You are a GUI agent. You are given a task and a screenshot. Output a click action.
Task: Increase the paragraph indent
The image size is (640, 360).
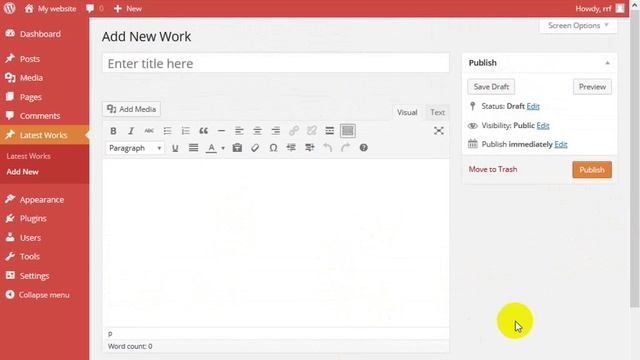(x=309, y=148)
